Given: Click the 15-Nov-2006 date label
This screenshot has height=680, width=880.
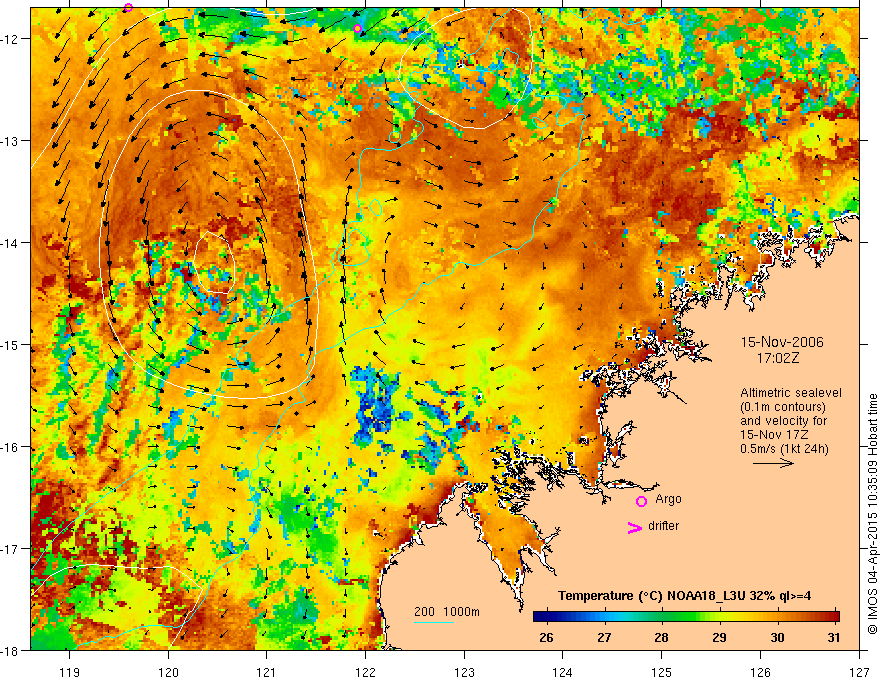Looking at the screenshot, I should (x=782, y=342).
